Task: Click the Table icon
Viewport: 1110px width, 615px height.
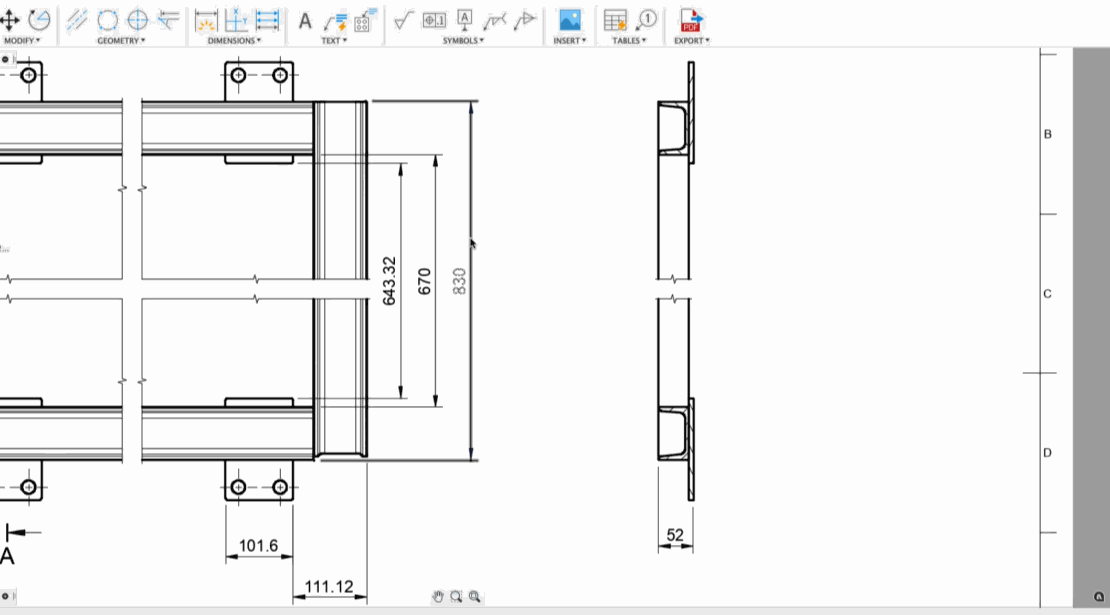Action: (615, 21)
